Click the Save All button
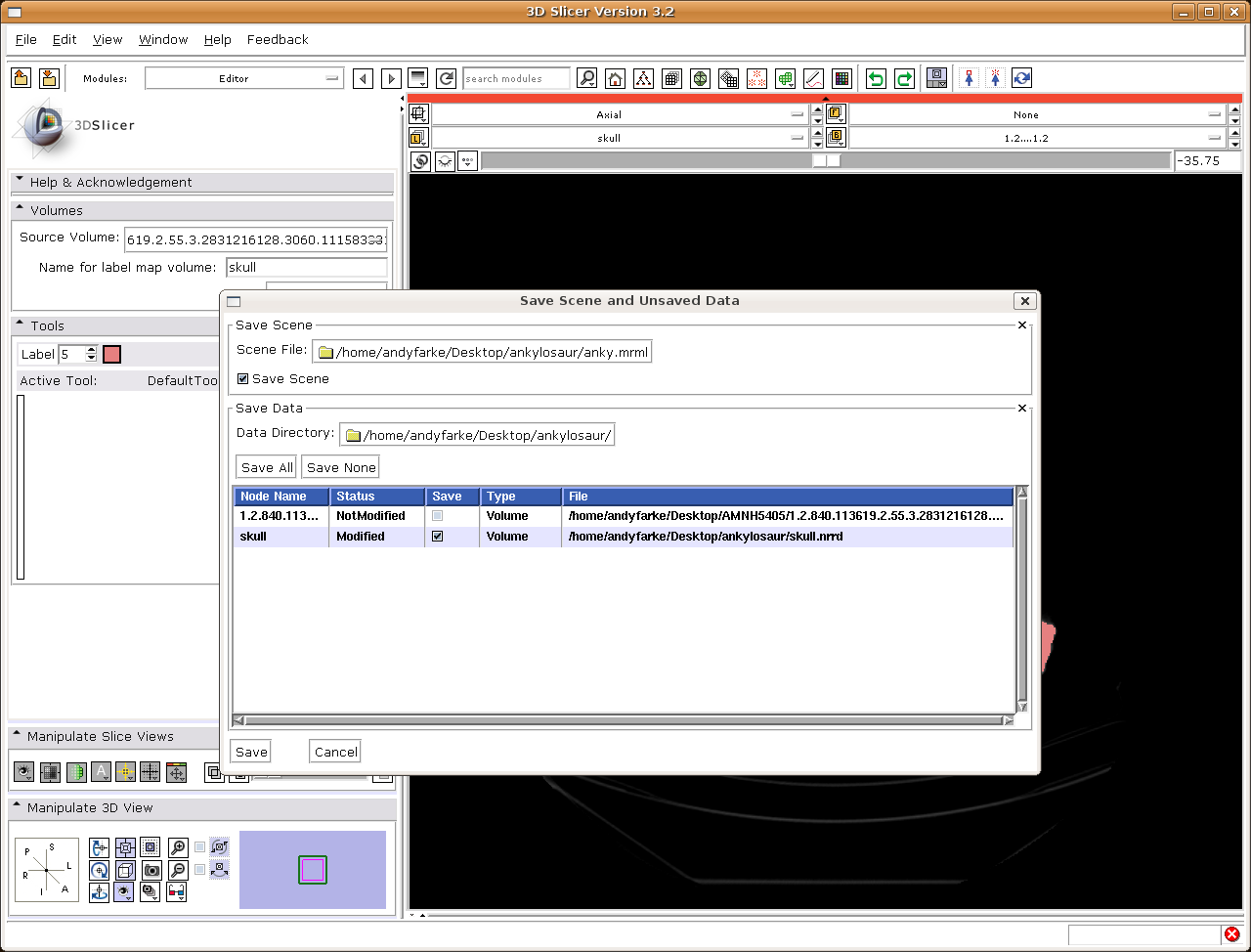 [x=267, y=467]
